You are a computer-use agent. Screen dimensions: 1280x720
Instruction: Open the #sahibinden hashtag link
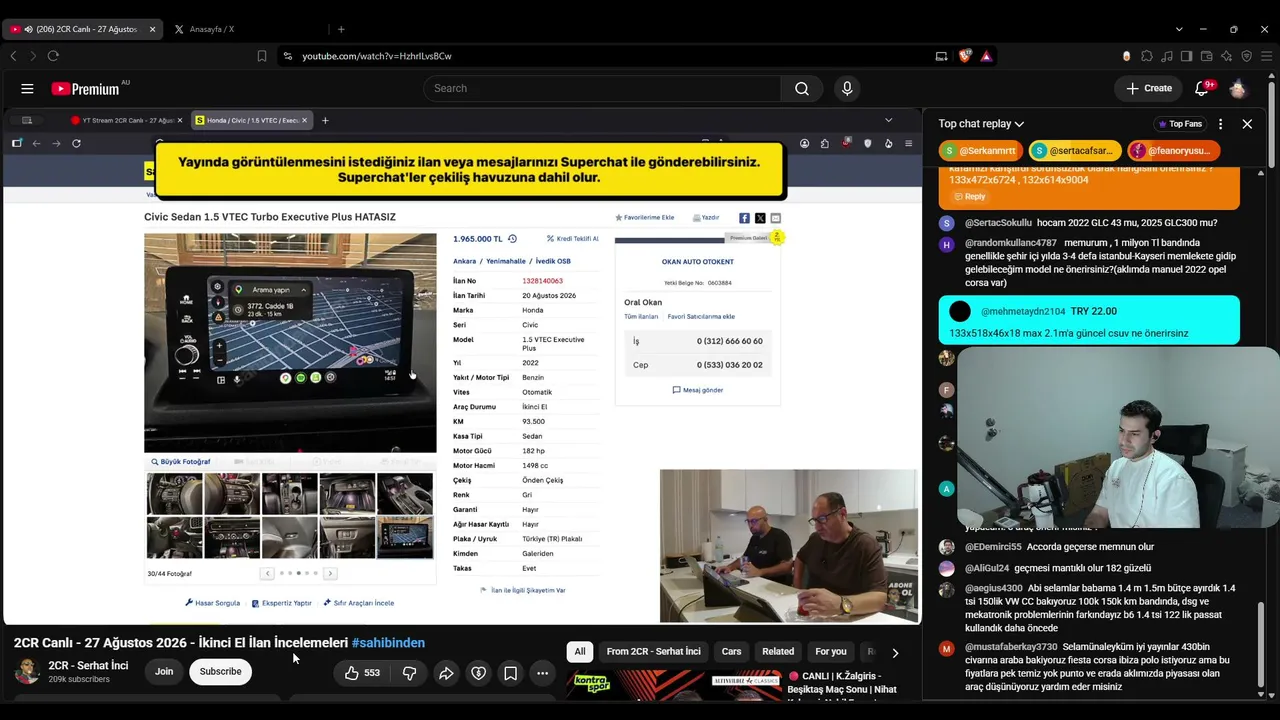[388, 643]
